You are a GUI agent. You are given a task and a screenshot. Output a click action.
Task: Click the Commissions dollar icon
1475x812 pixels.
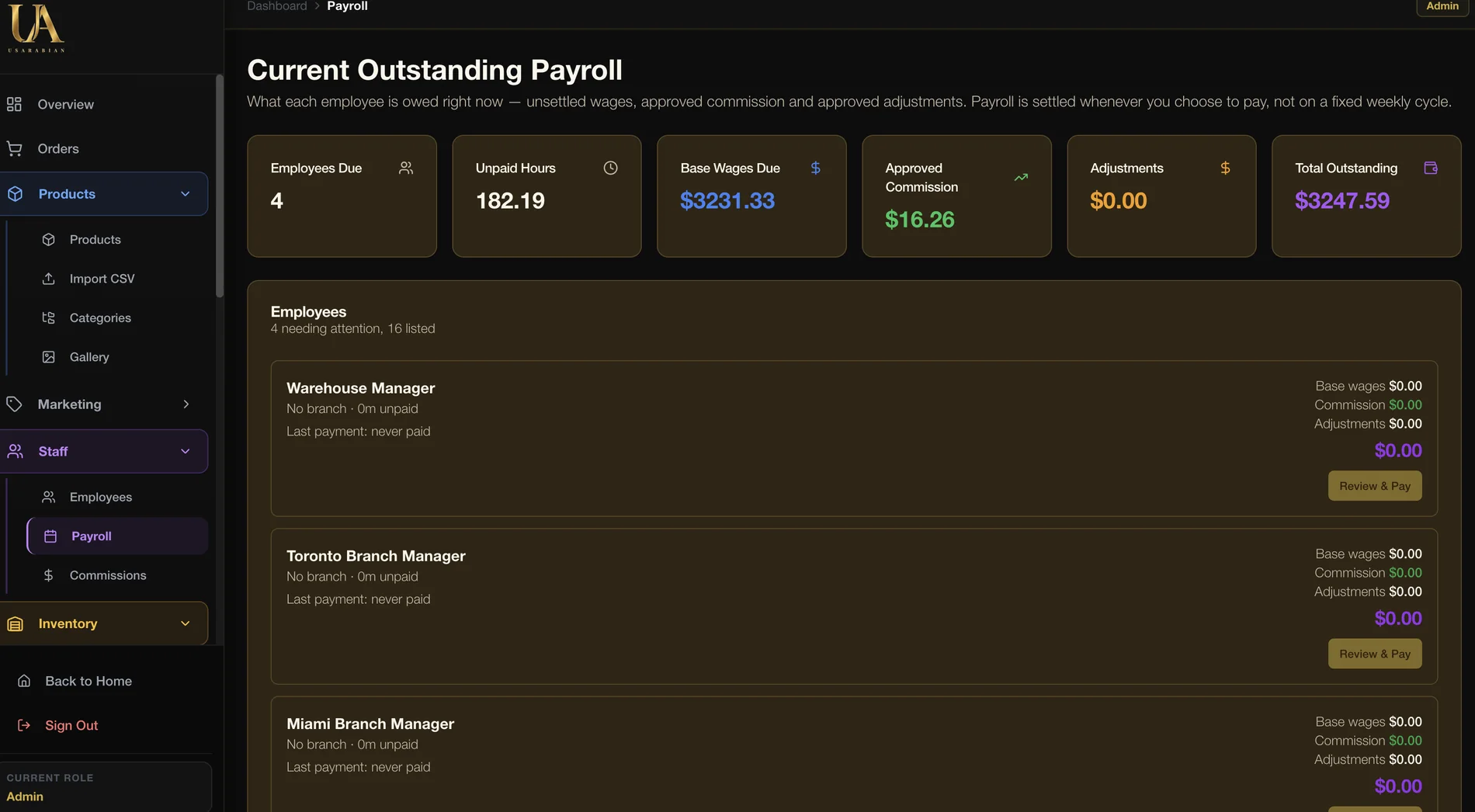click(x=48, y=575)
